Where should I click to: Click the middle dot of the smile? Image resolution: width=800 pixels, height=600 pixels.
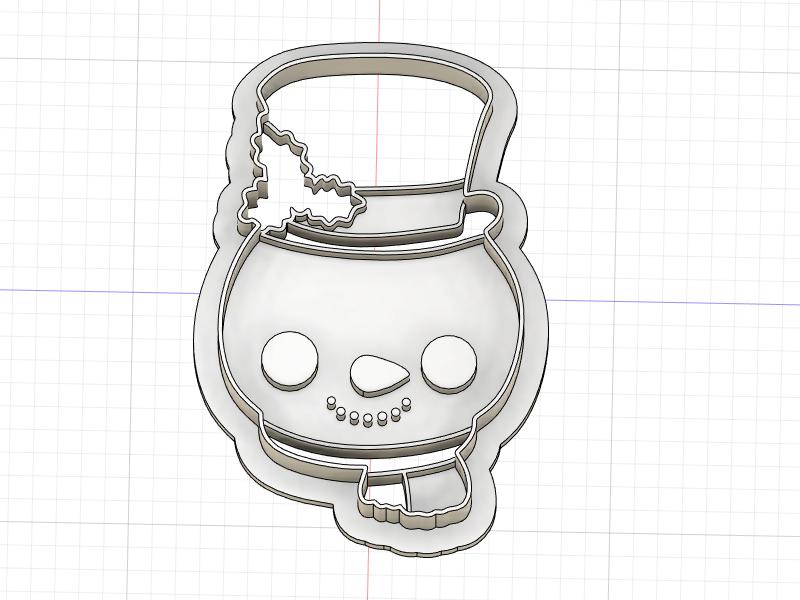(367, 420)
